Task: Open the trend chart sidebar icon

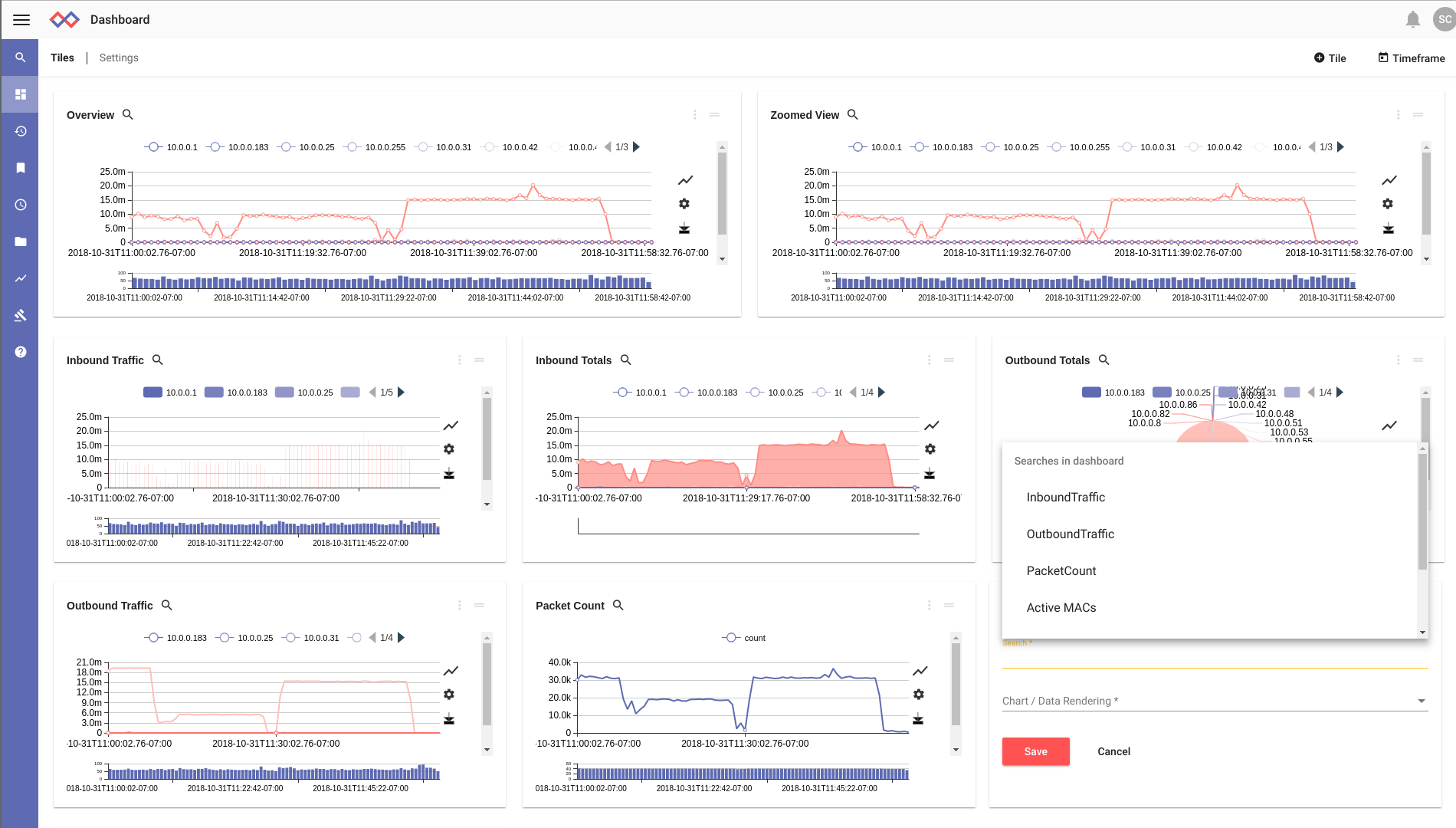Action: tap(21, 278)
